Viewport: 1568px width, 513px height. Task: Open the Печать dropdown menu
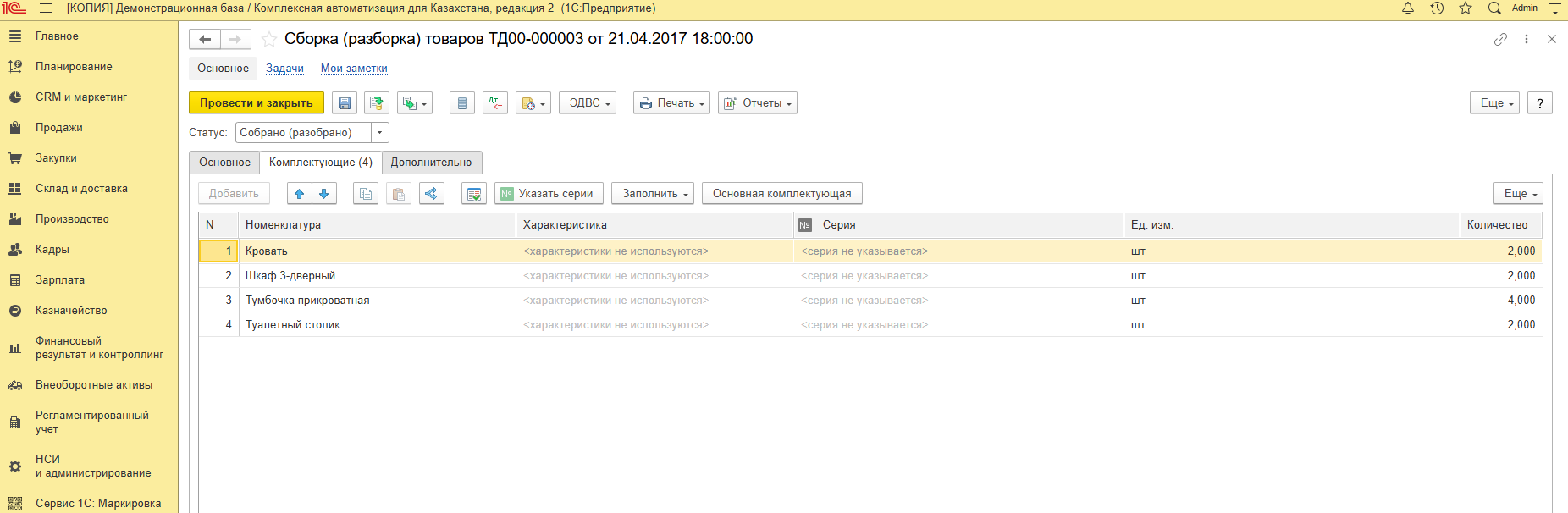671,103
